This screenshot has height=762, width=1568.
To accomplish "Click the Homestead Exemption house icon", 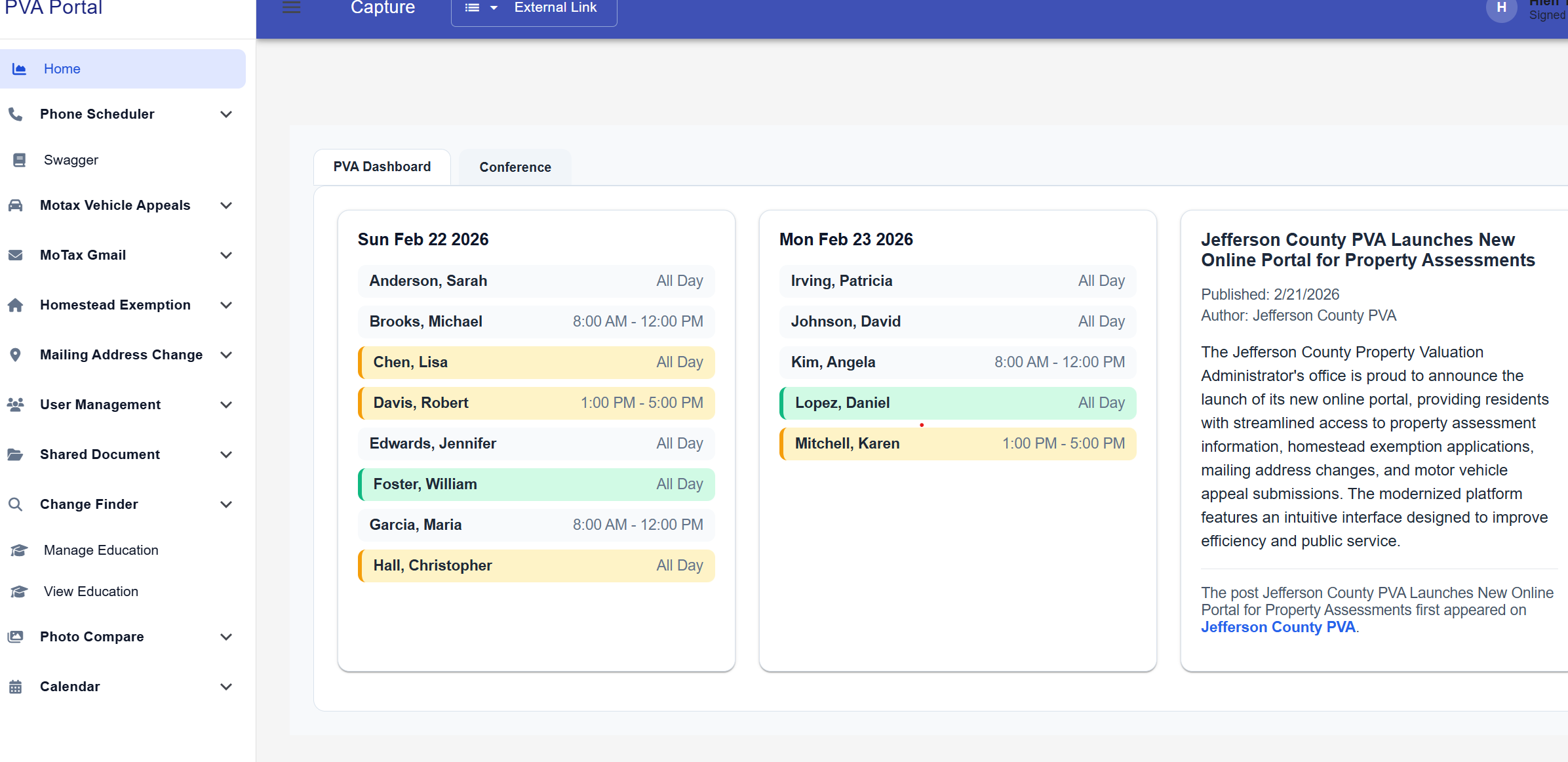I will click(15, 305).
